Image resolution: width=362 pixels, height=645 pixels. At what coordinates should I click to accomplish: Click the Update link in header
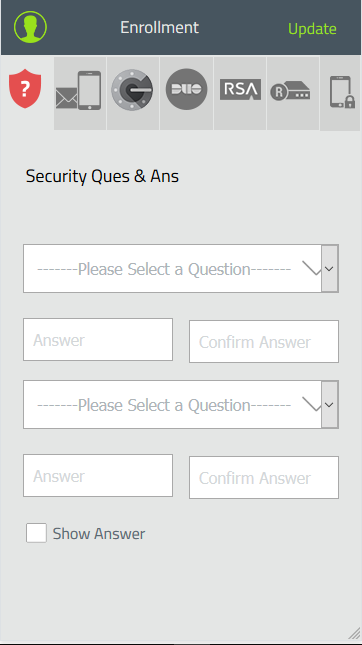pyautogui.click(x=312, y=29)
